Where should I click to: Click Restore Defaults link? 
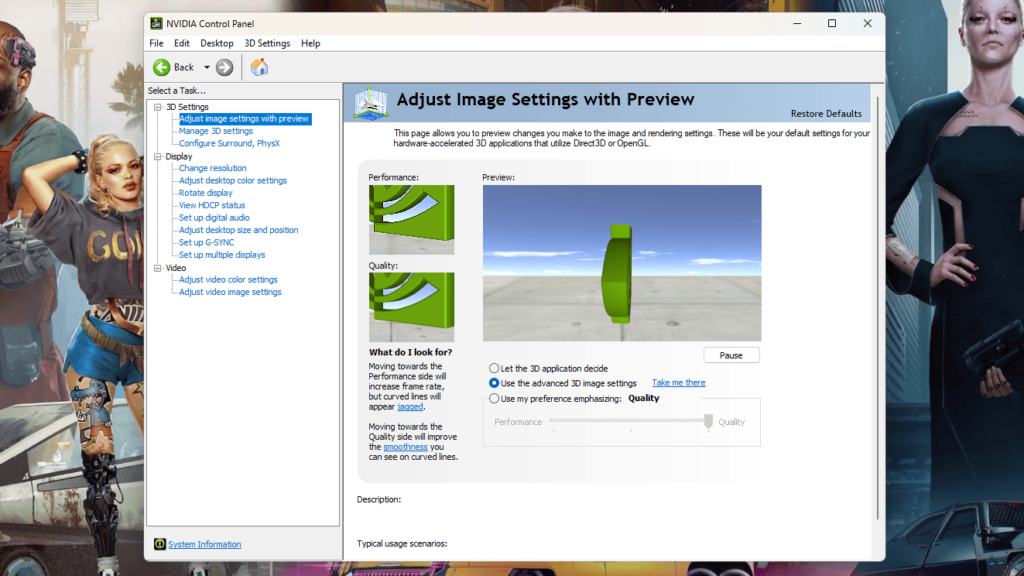coord(826,114)
